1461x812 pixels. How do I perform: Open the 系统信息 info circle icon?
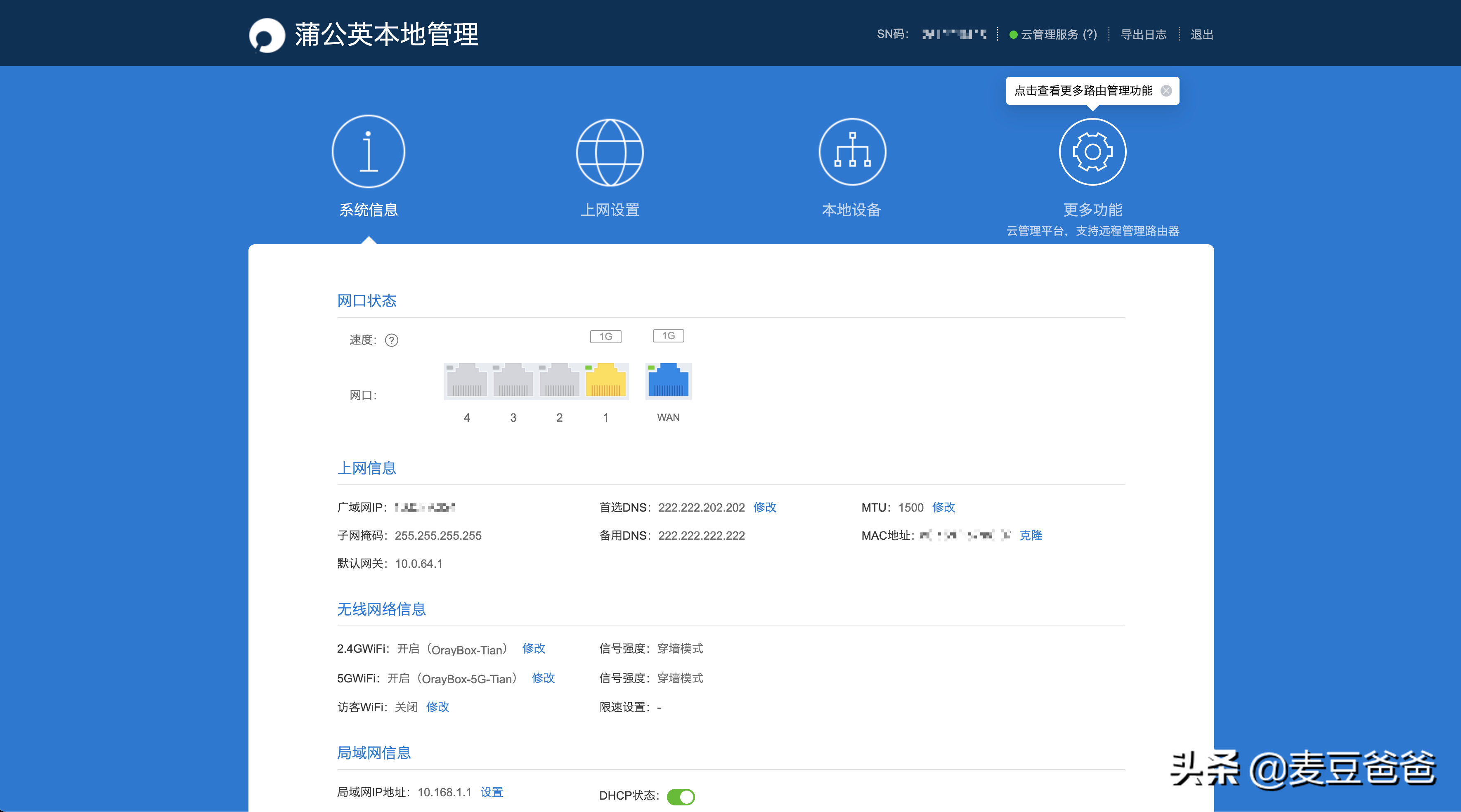pos(369,151)
